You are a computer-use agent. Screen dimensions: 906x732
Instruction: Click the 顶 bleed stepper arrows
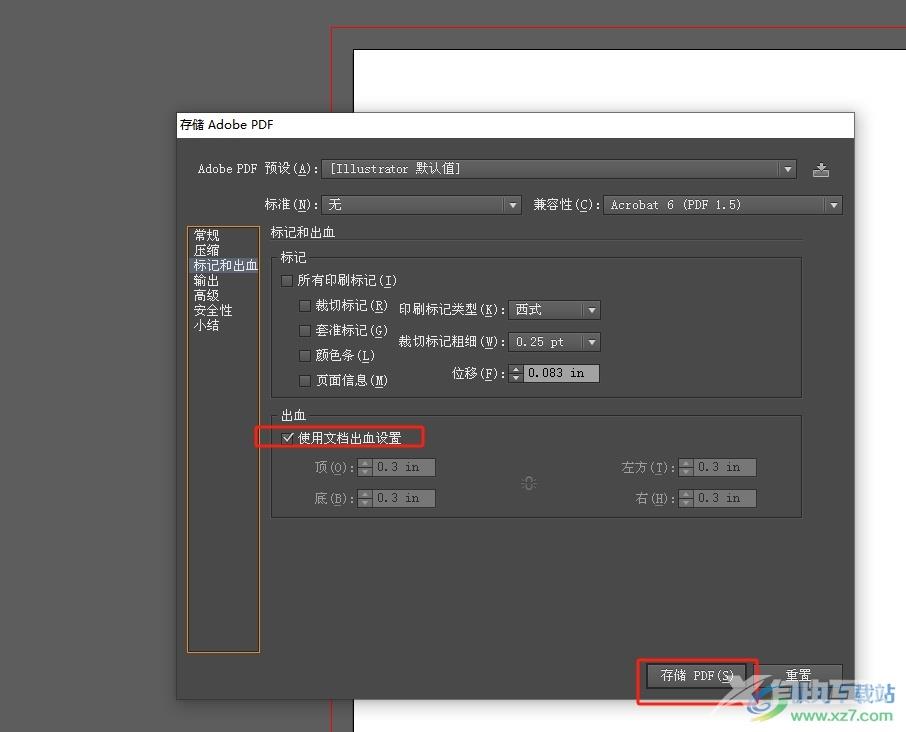coord(365,467)
